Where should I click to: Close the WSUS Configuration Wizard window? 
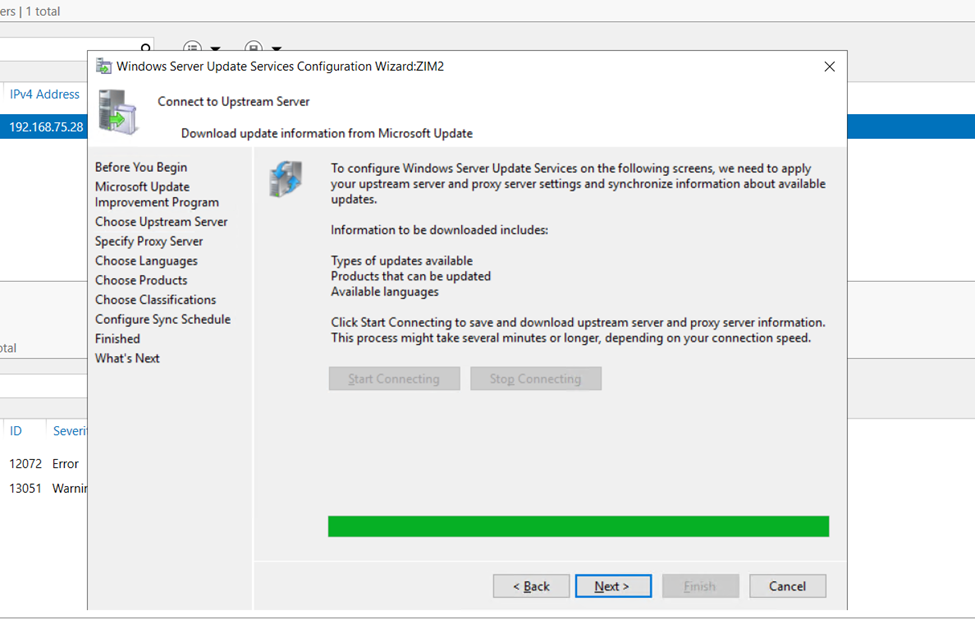click(x=829, y=67)
